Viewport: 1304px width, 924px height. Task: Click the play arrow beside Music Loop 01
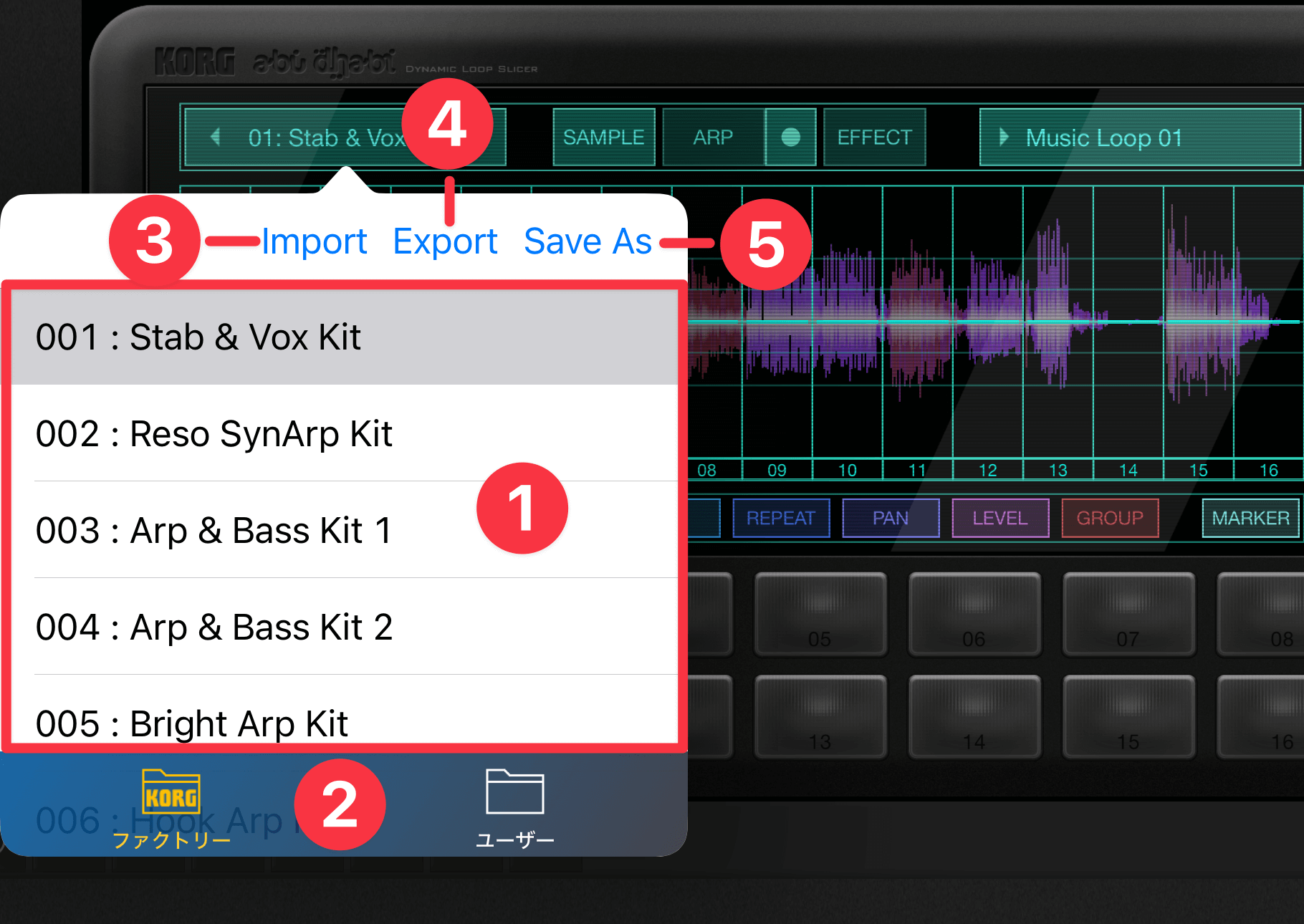tap(1003, 137)
